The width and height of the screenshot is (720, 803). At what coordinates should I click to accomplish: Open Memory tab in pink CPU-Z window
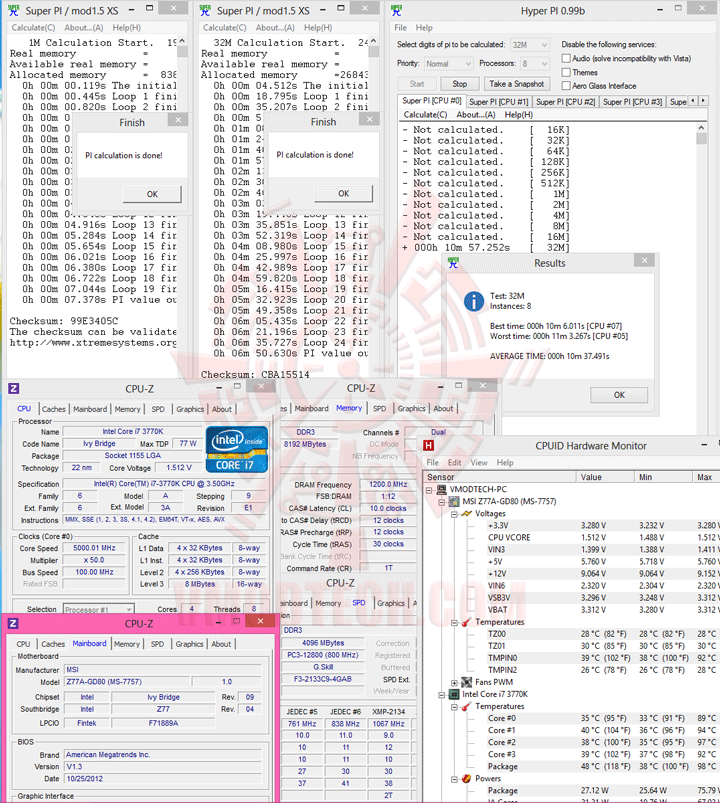(x=126, y=644)
